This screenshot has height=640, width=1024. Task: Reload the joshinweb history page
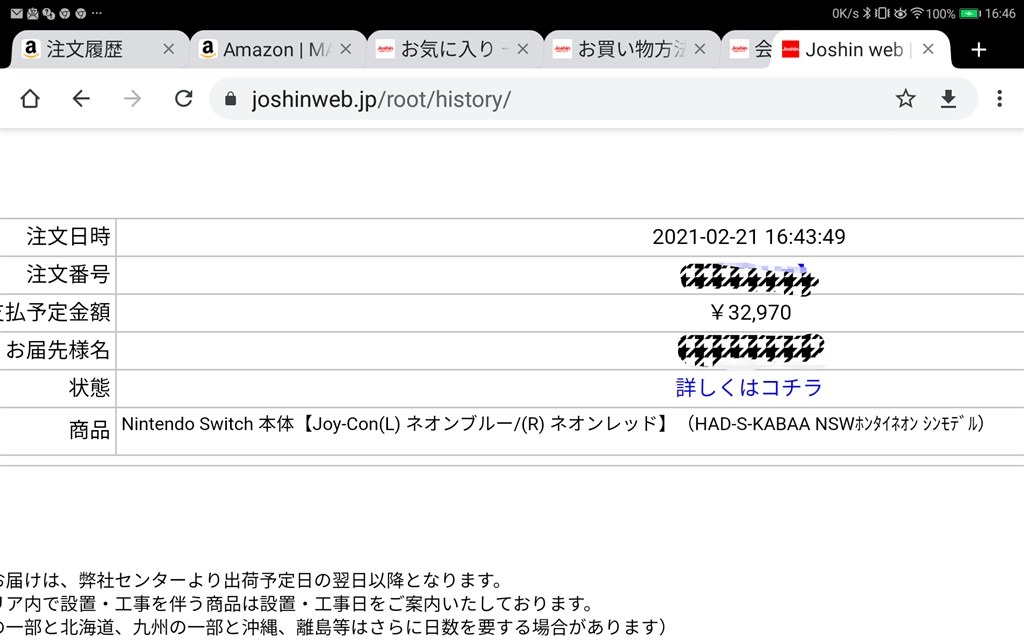click(x=184, y=99)
